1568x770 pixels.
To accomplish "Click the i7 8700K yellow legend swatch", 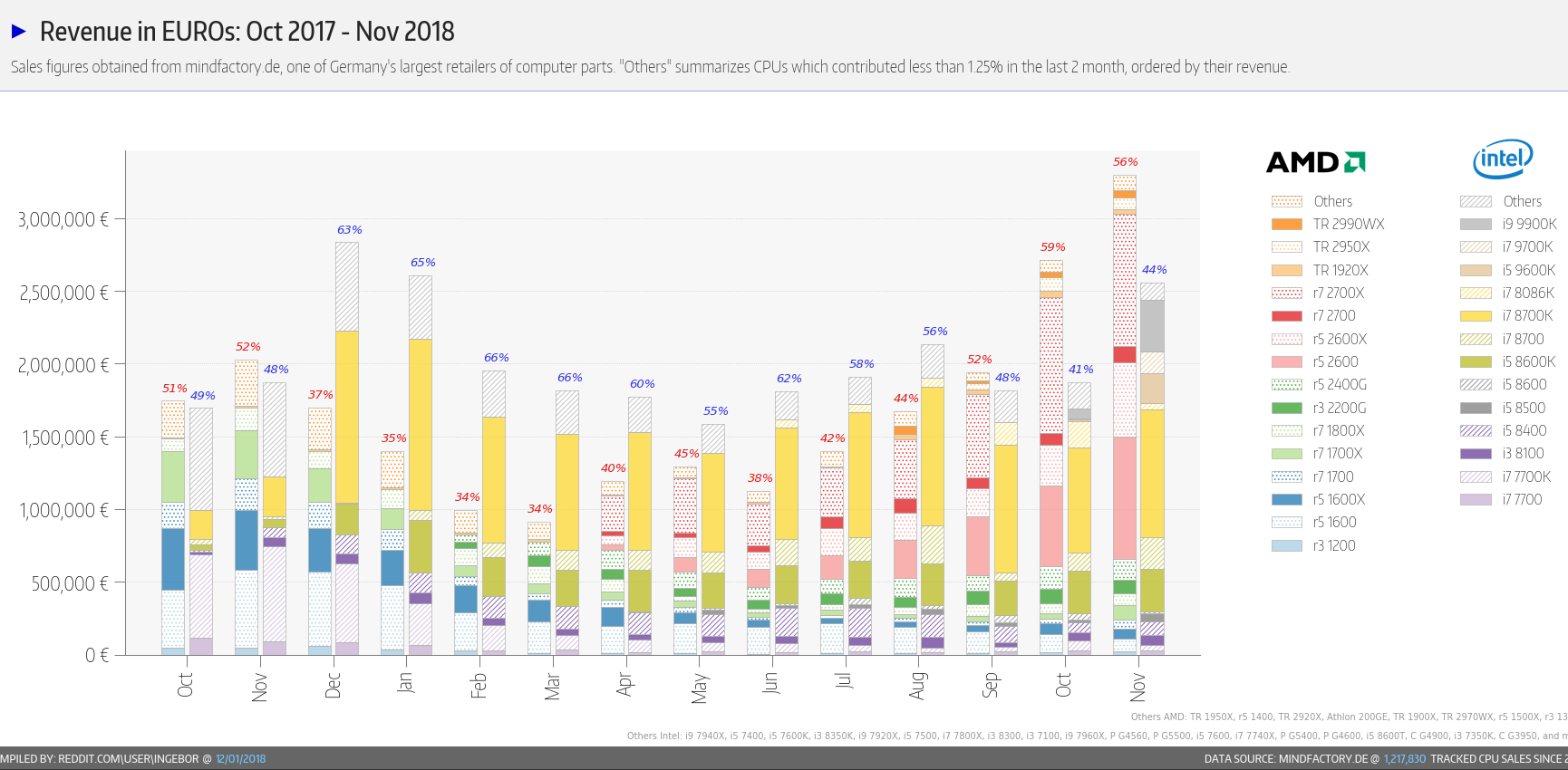I will tap(1475, 316).
